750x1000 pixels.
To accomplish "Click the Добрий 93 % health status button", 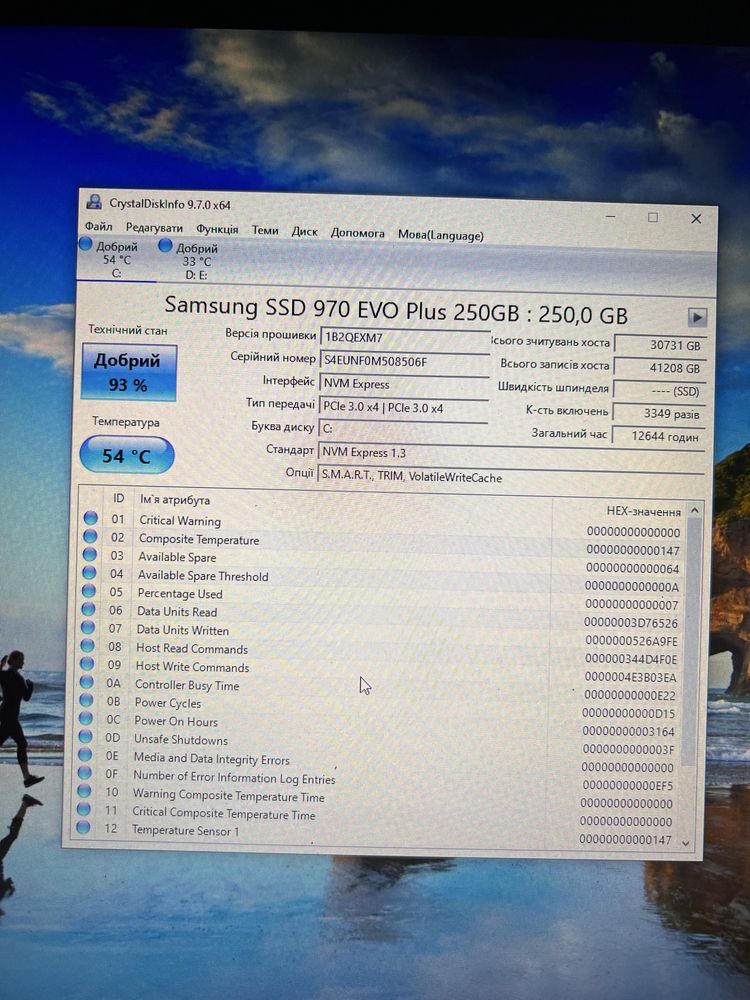I will [129, 372].
